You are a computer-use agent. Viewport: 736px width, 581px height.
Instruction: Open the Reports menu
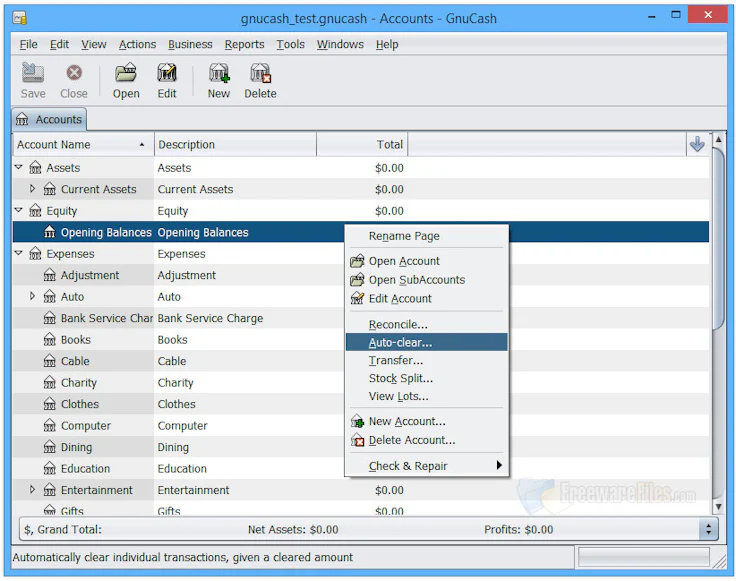pyautogui.click(x=244, y=44)
